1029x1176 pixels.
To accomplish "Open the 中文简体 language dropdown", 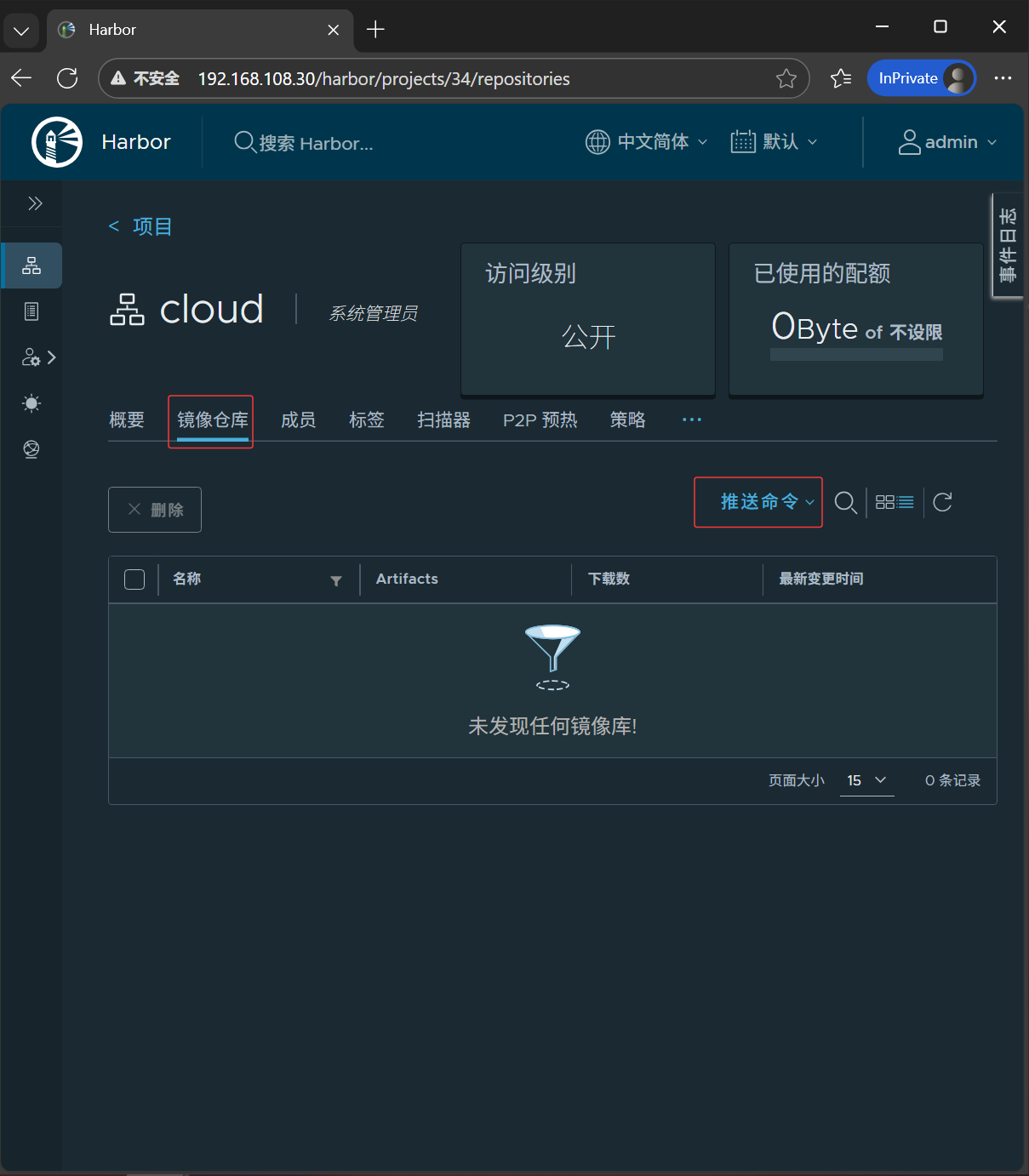I will click(x=647, y=142).
